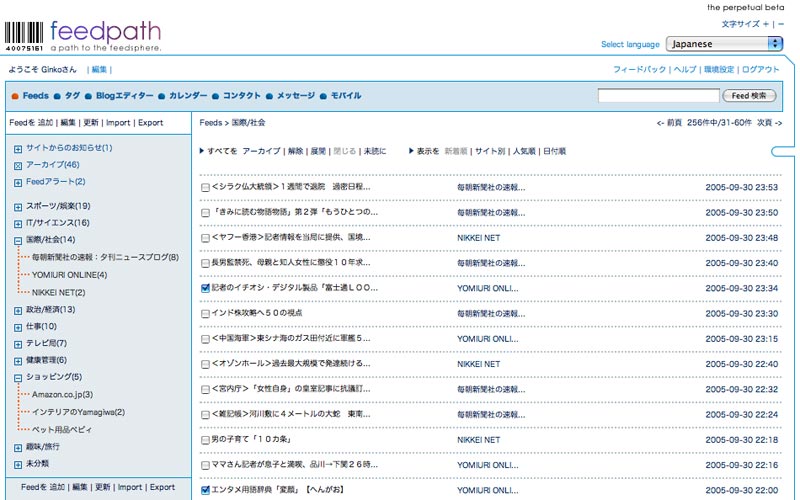Expand IT/サイエンス(16) category
This screenshot has height=500, width=800.
tap(18, 224)
